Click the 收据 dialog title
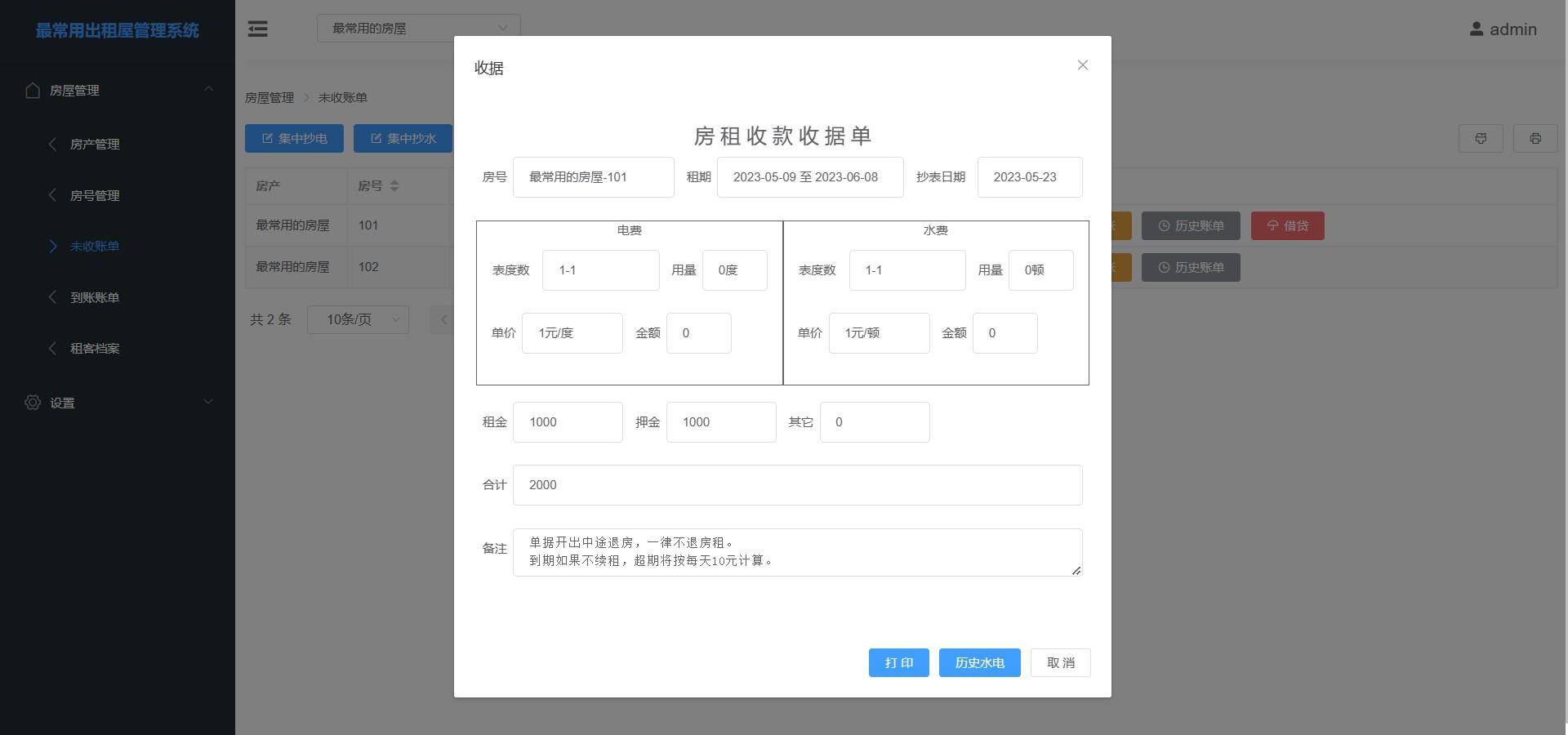 [489, 68]
